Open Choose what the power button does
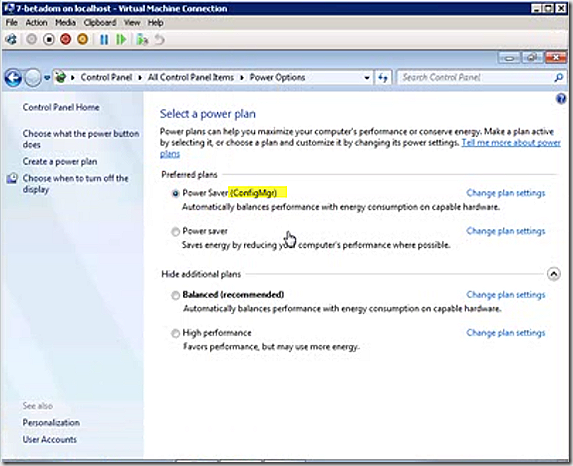Screen dimensions: 573x466 point(81,139)
